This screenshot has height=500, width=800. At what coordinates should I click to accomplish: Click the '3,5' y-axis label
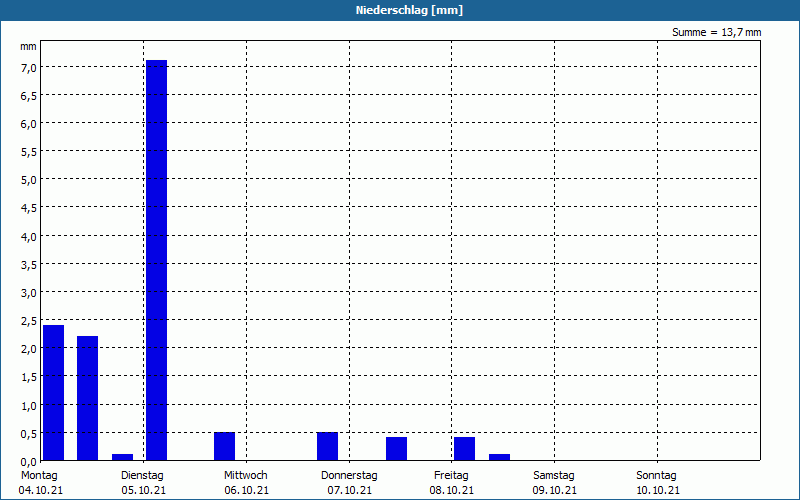point(28,264)
